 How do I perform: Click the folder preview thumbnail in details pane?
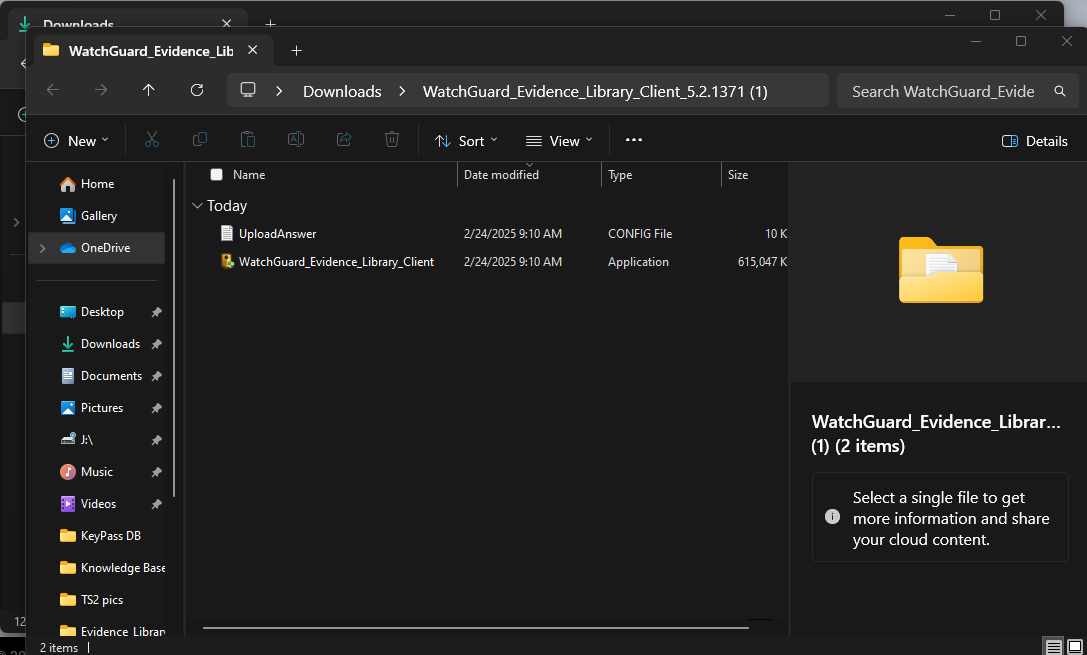point(941,270)
